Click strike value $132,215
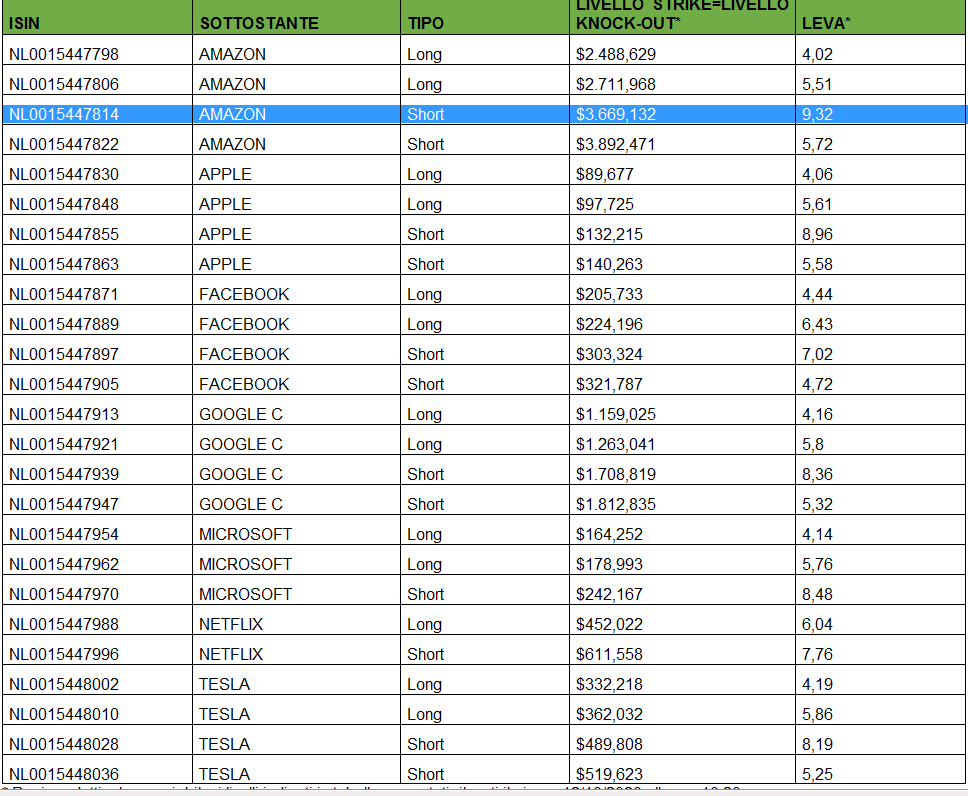 point(609,234)
